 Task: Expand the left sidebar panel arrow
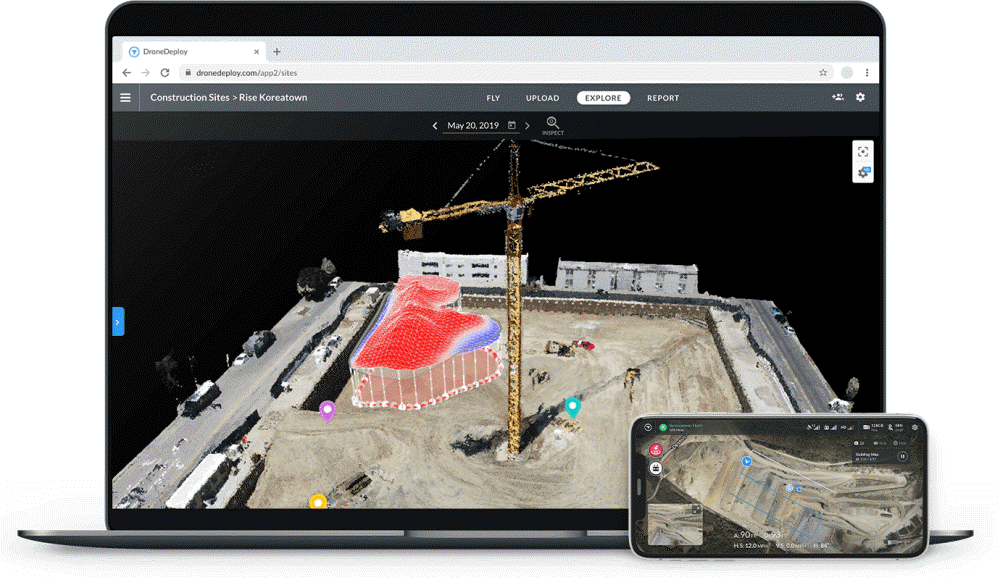pos(118,322)
